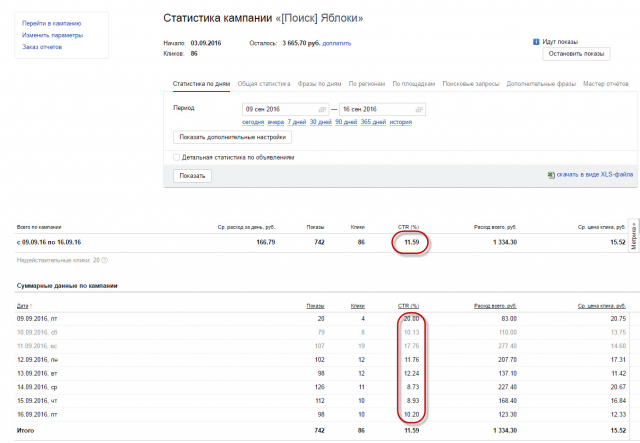Click the 'Итого' totals row label
Screen dimensions: 640x443
click(25, 430)
